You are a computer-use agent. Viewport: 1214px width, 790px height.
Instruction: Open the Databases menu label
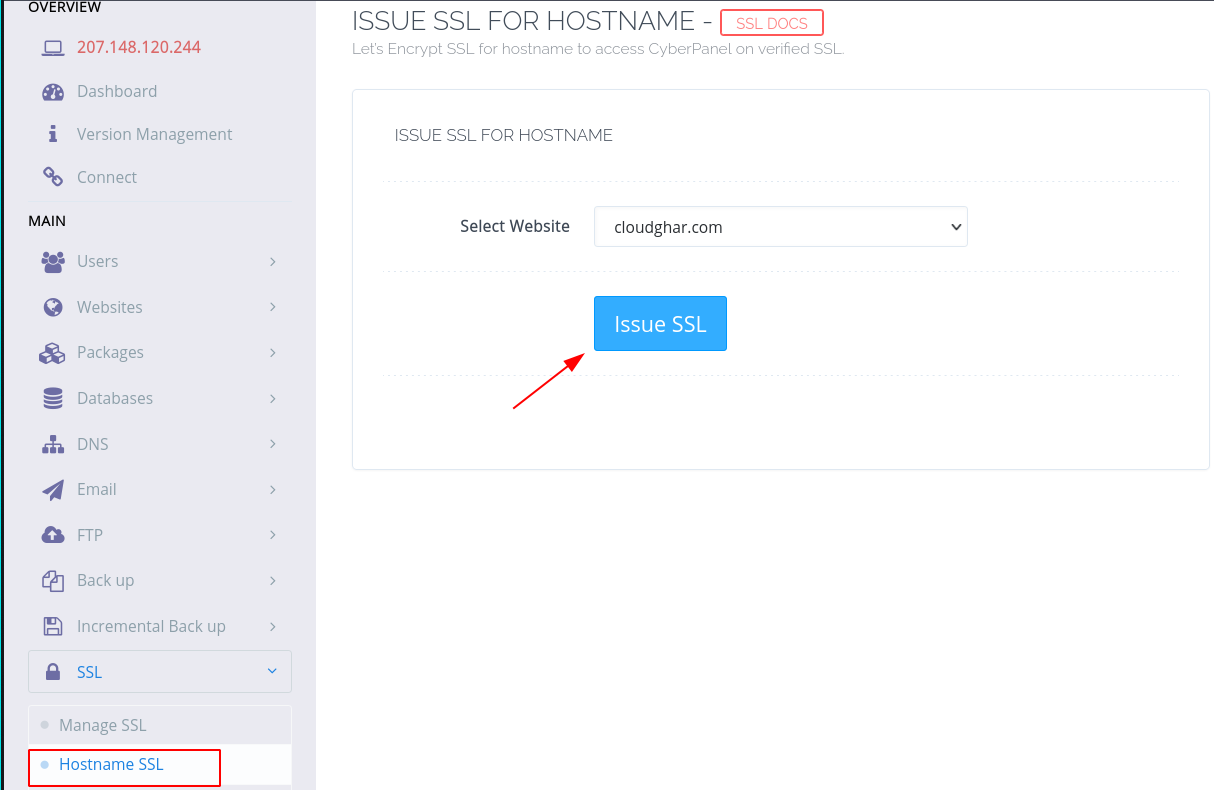pos(115,398)
